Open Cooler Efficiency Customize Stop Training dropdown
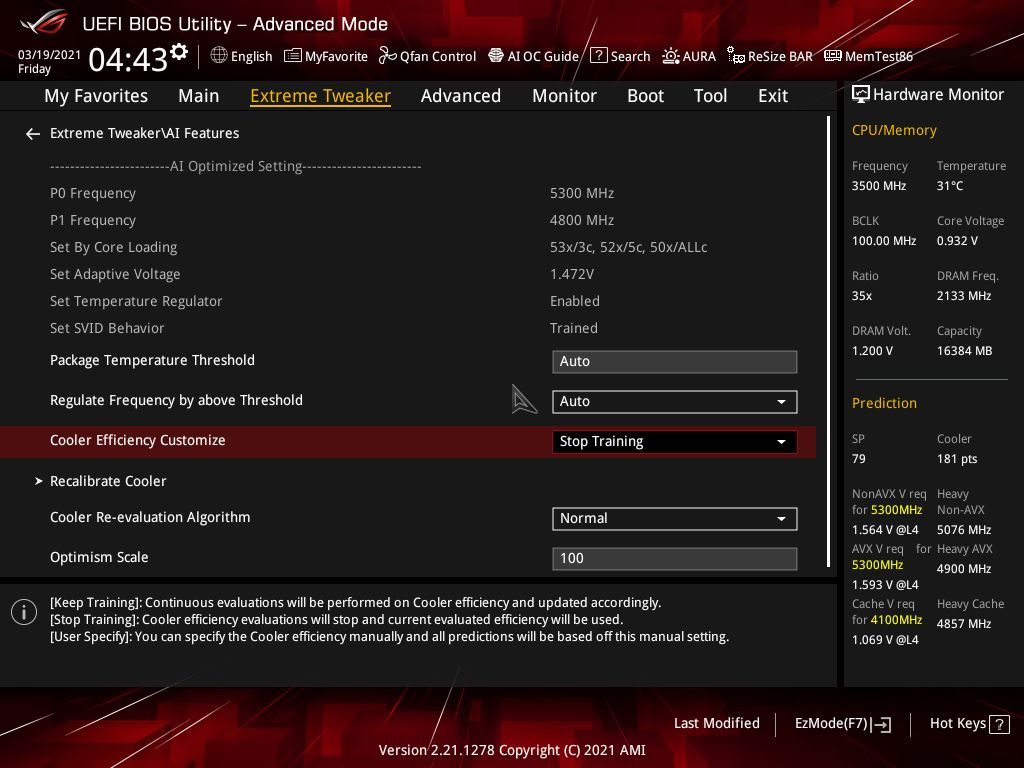This screenshot has height=768, width=1024. tap(675, 441)
